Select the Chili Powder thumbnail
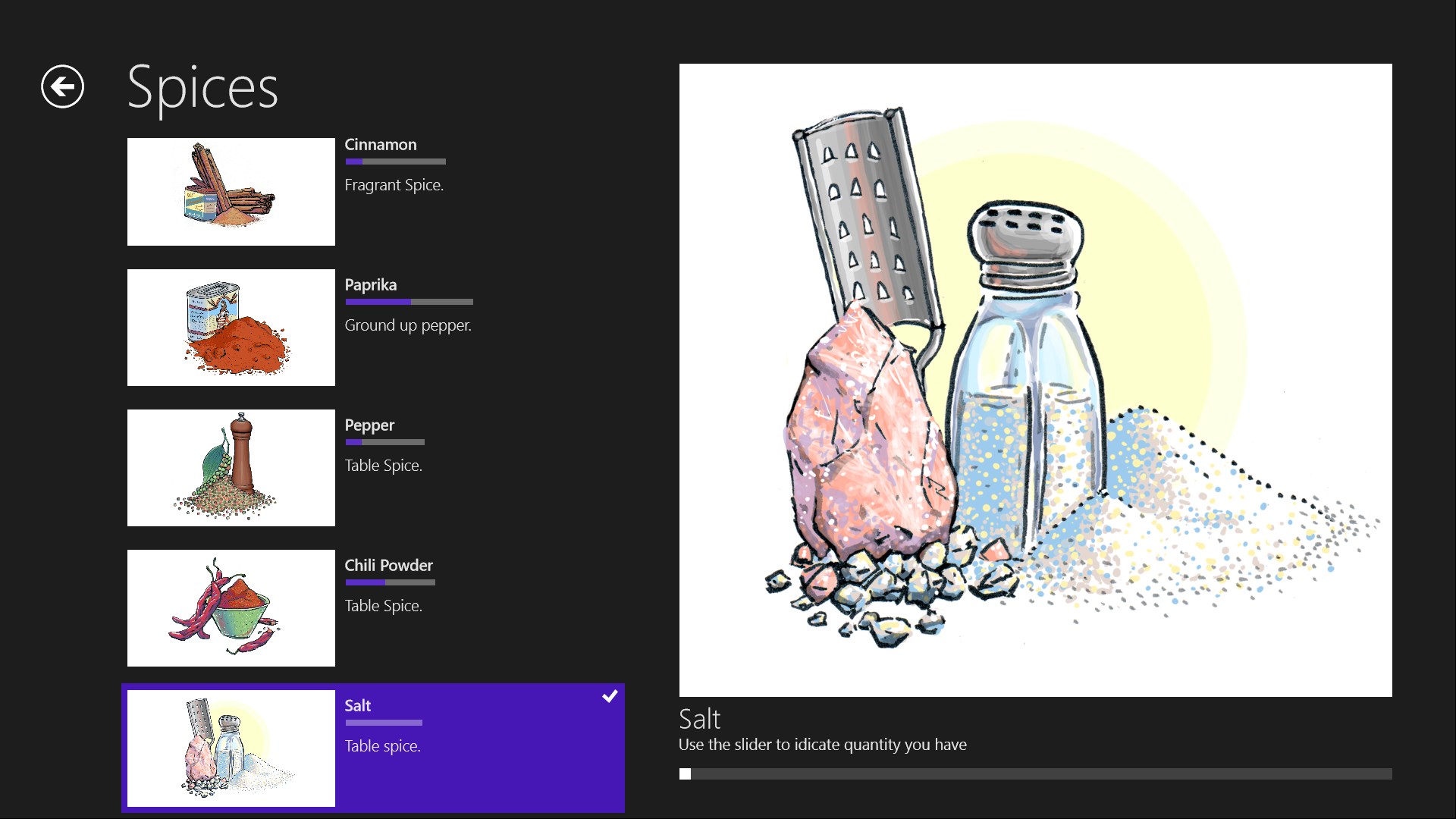This screenshot has height=819, width=1456. [x=231, y=608]
